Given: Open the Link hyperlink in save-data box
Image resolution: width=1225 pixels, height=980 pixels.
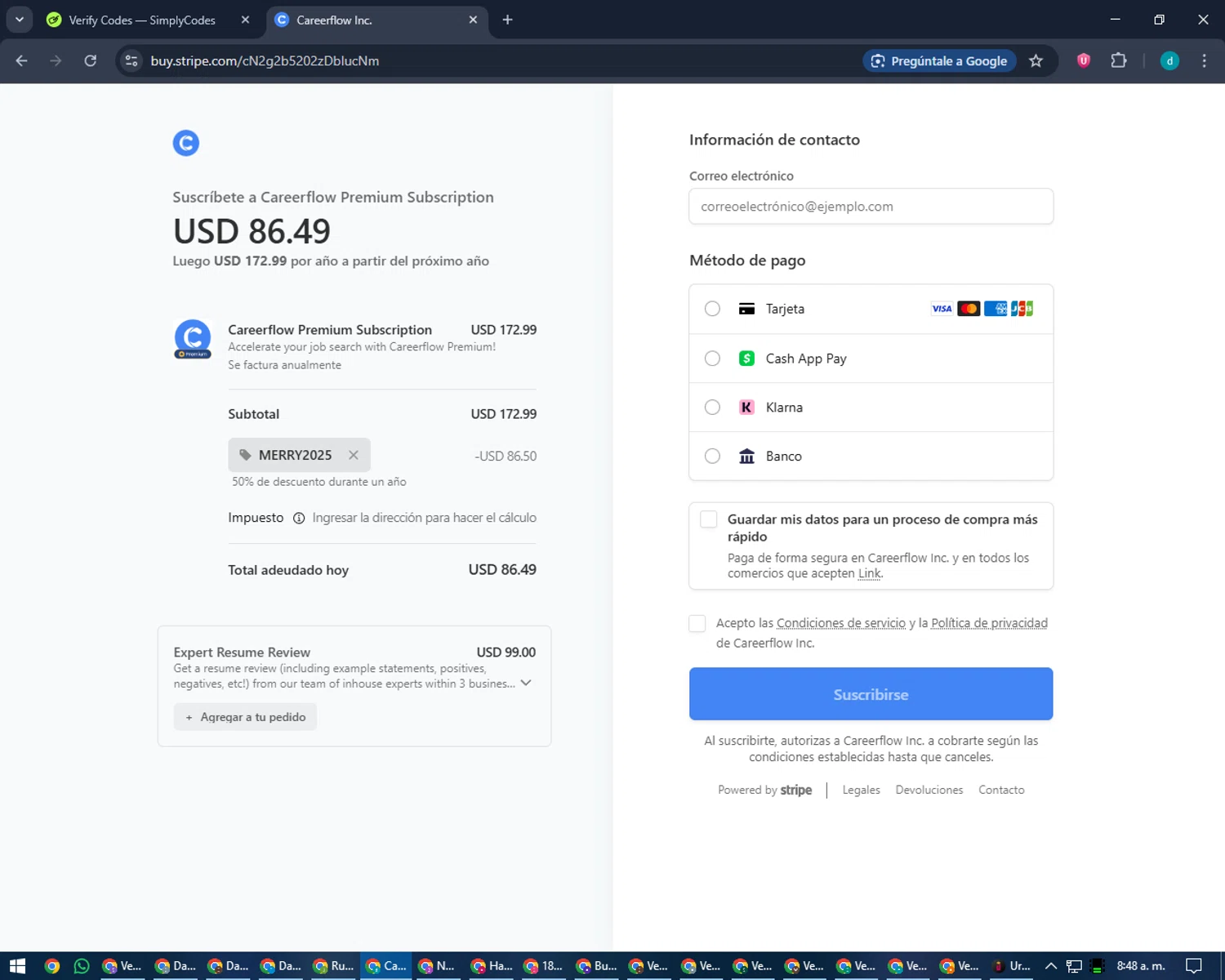Looking at the screenshot, I should 869,573.
